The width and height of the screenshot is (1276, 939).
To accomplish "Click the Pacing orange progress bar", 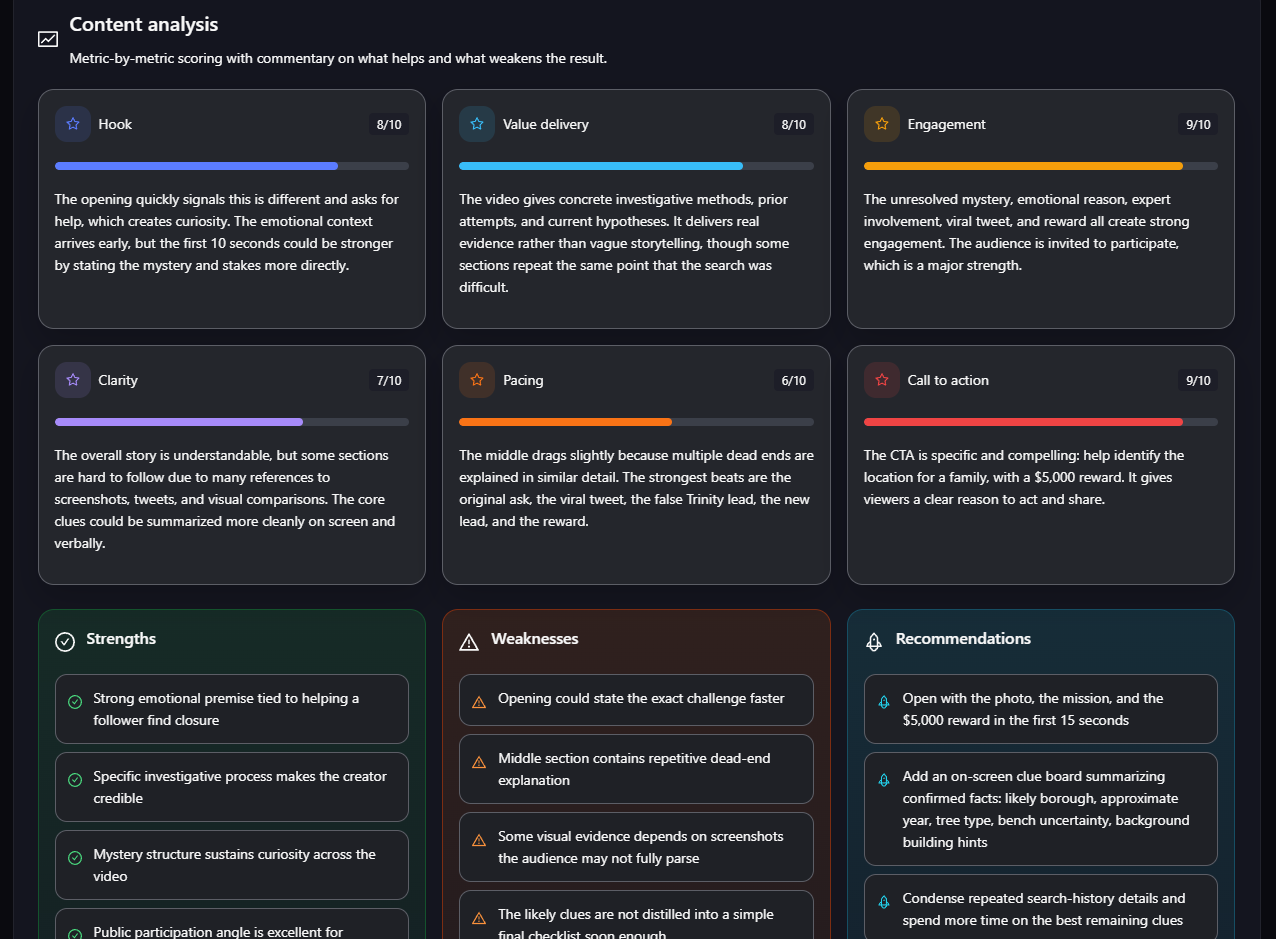I will (x=636, y=422).
